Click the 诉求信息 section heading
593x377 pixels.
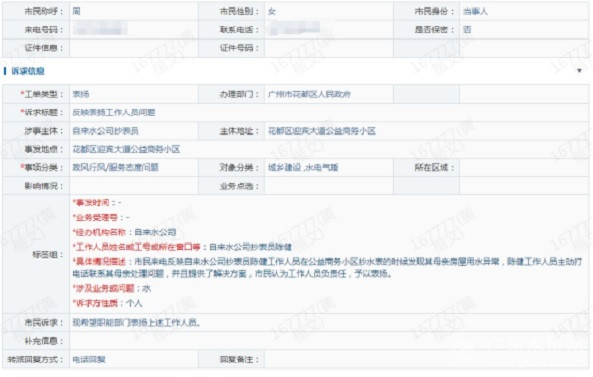coord(28,71)
